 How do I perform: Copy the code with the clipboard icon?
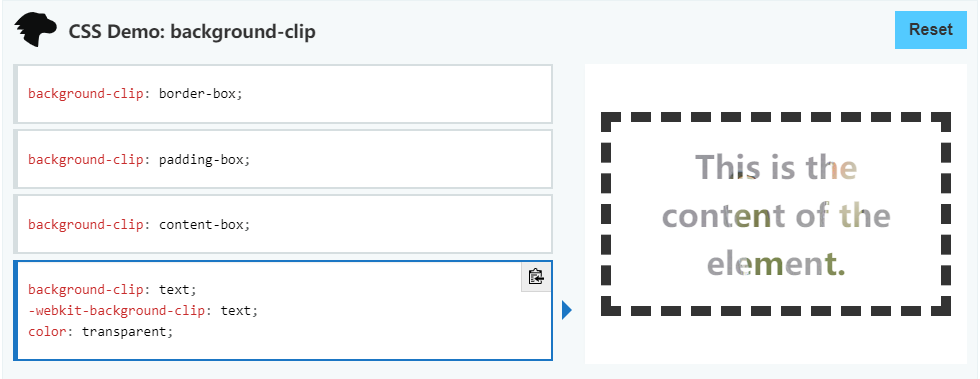point(536,276)
